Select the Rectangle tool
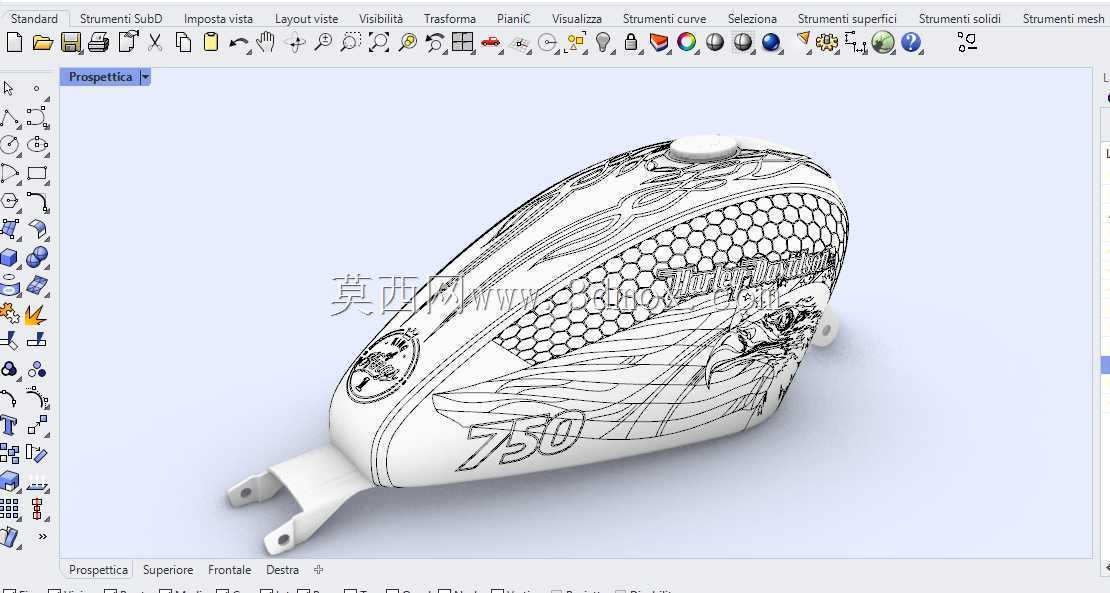The width and height of the screenshot is (1110, 593). [x=38, y=173]
